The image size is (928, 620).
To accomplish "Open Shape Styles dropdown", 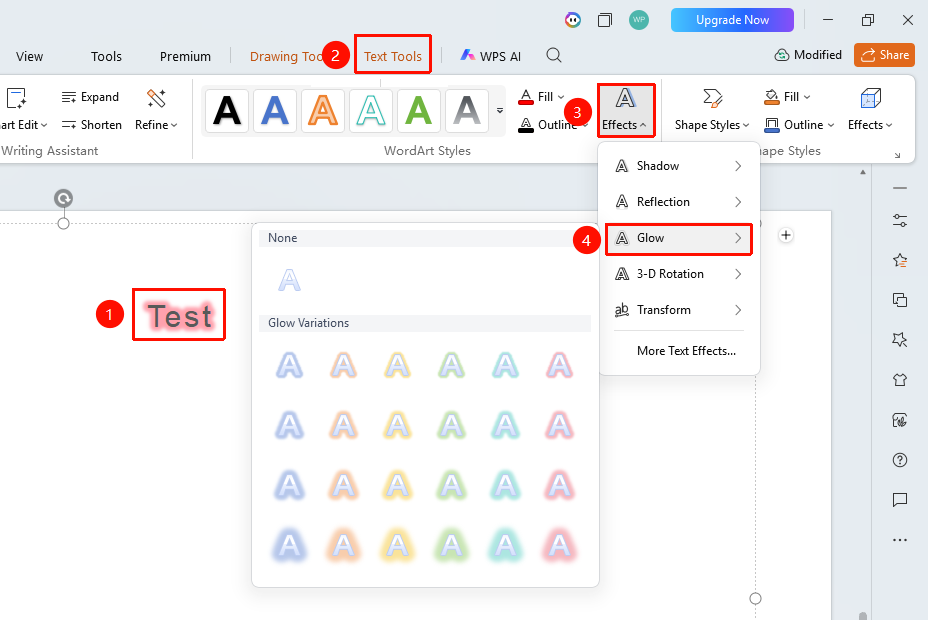I will point(712,110).
